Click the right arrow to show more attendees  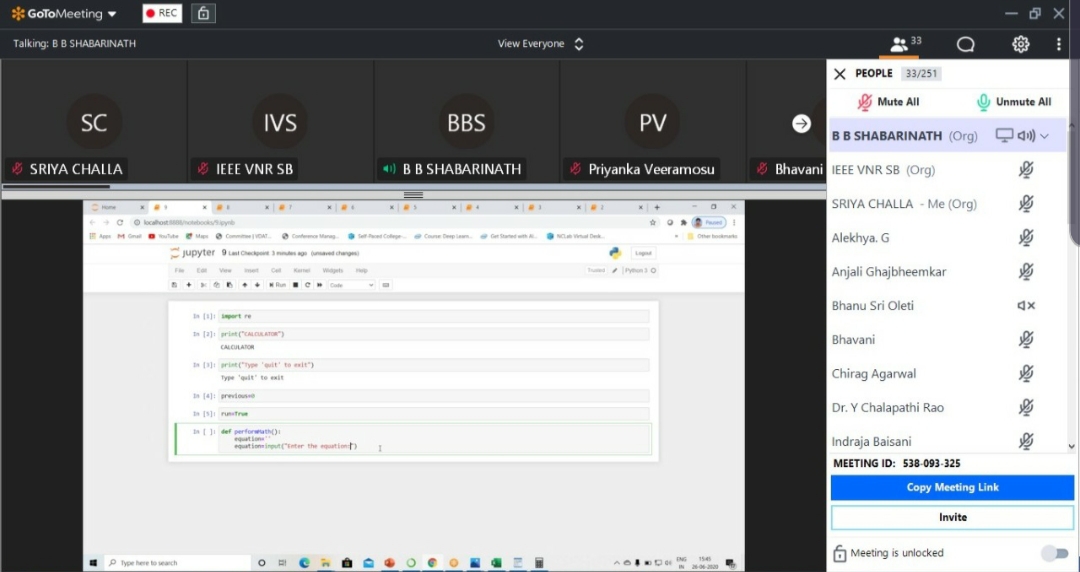click(801, 124)
